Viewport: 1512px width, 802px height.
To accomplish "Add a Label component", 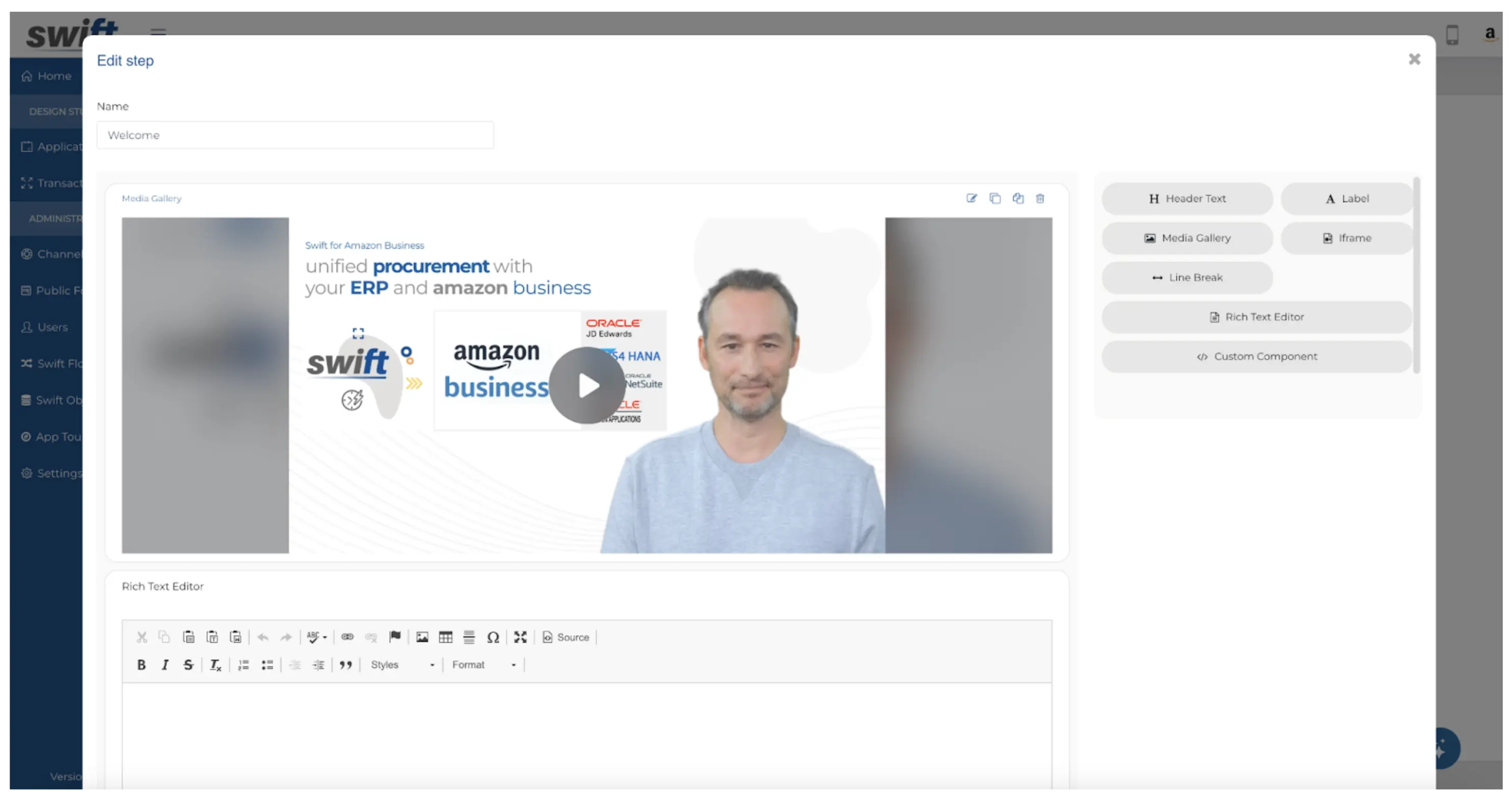I will click(x=1346, y=198).
